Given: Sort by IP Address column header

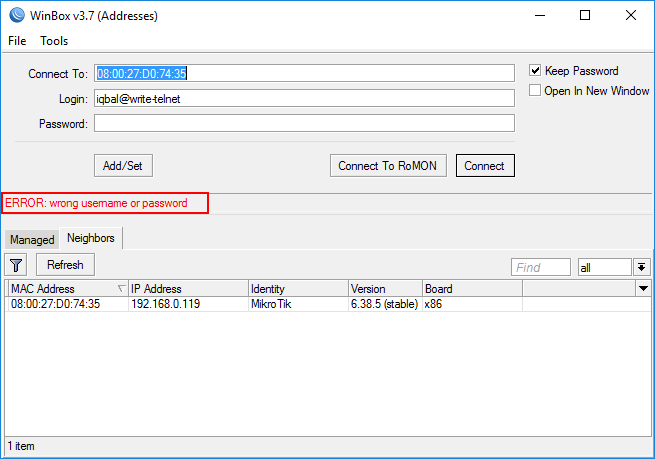Looking at the screenshot, I should point(188,289).
